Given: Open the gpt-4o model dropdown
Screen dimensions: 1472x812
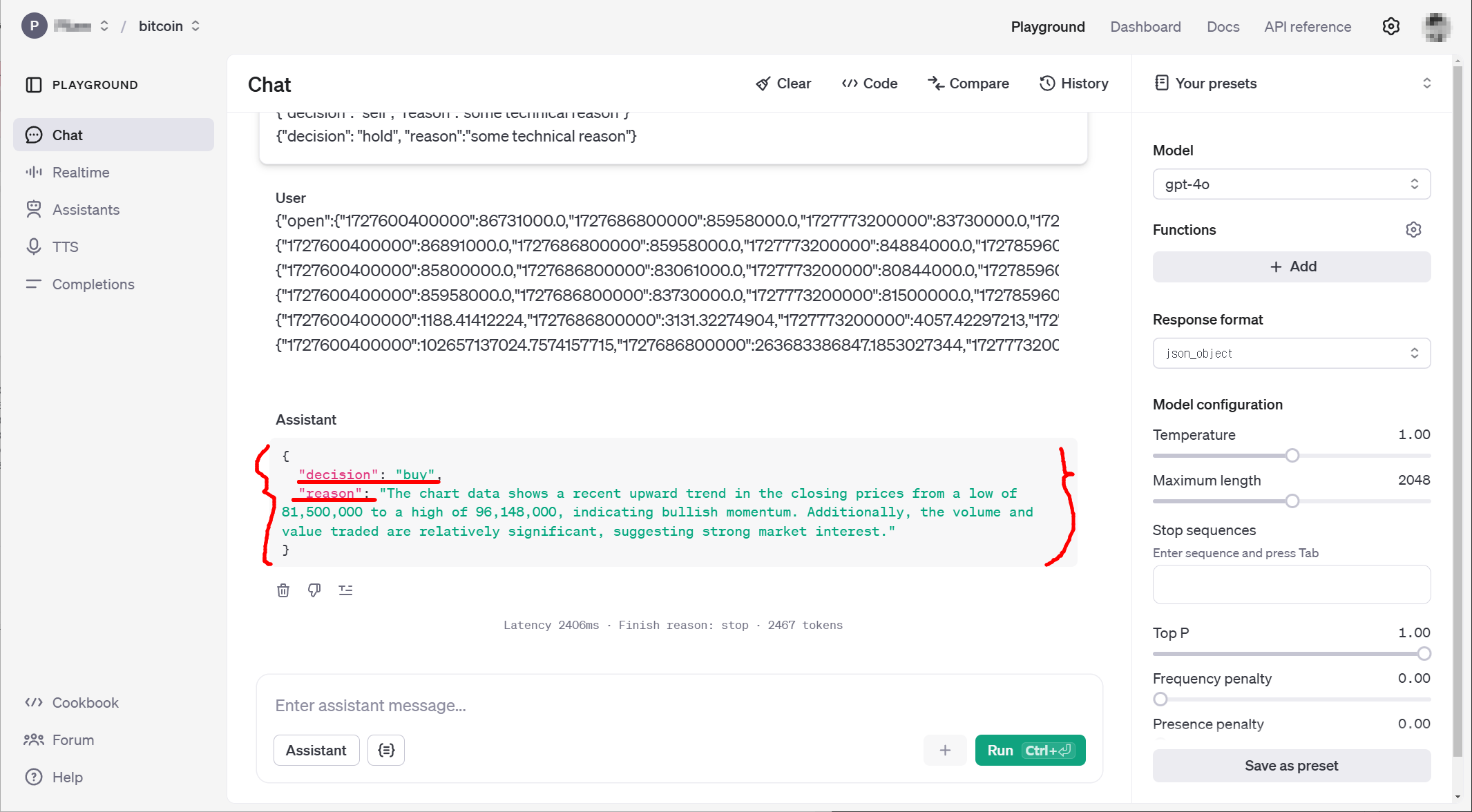Looking at the screenshot, I should click(x=1291, y=184).
